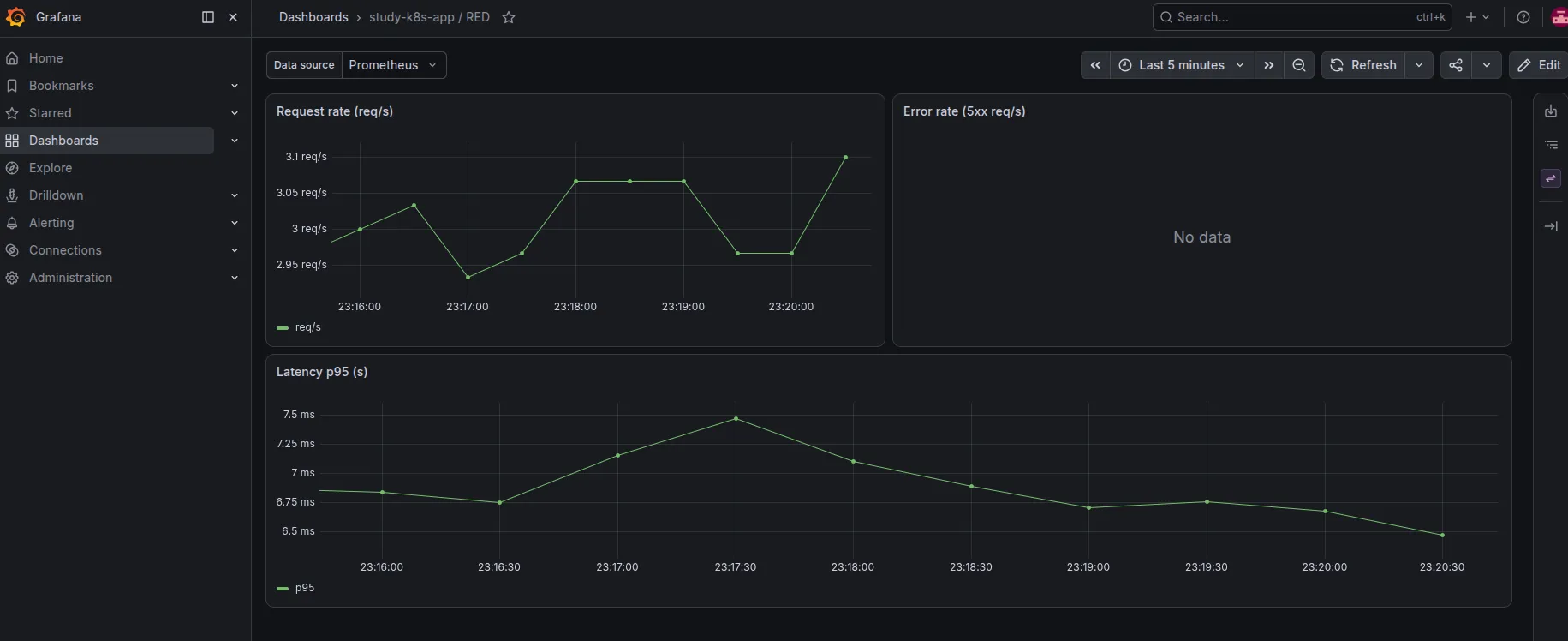Open Administration section
This screenshot has width=1568, height=641.
click(70, 278)
